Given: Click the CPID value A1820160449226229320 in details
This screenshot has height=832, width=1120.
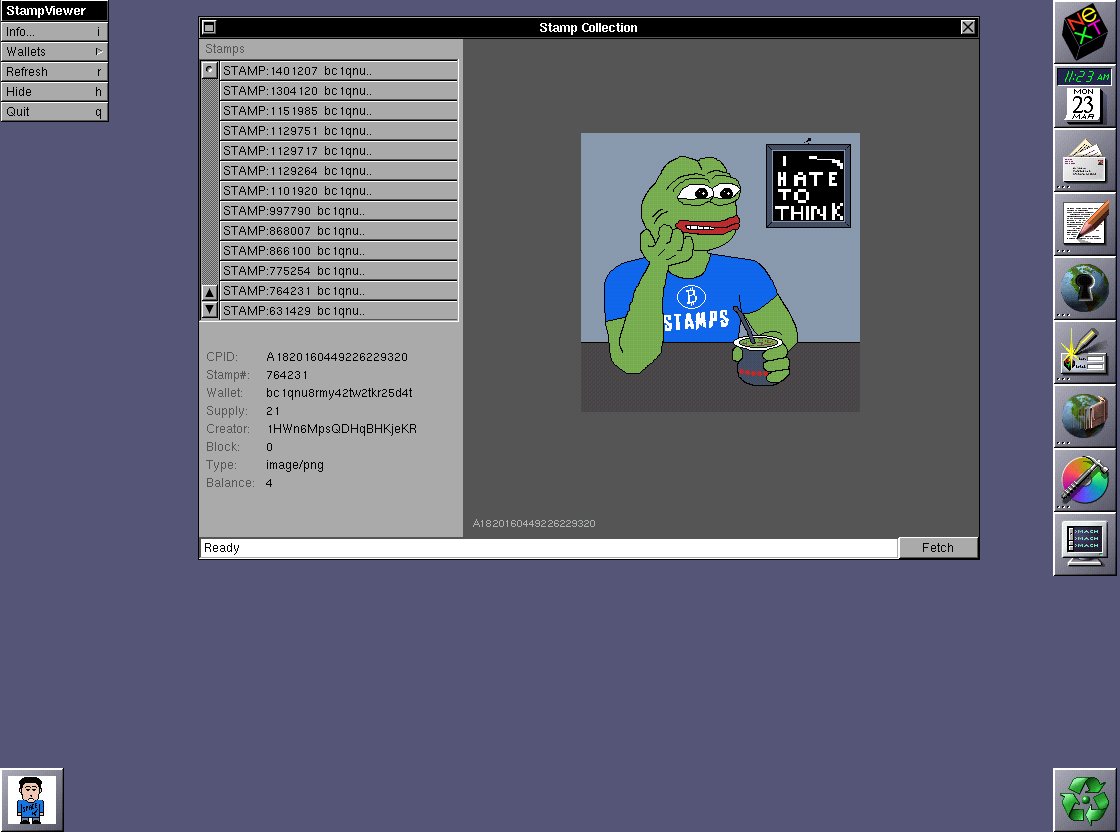Looking at the screenshot, I should point(336,357).
